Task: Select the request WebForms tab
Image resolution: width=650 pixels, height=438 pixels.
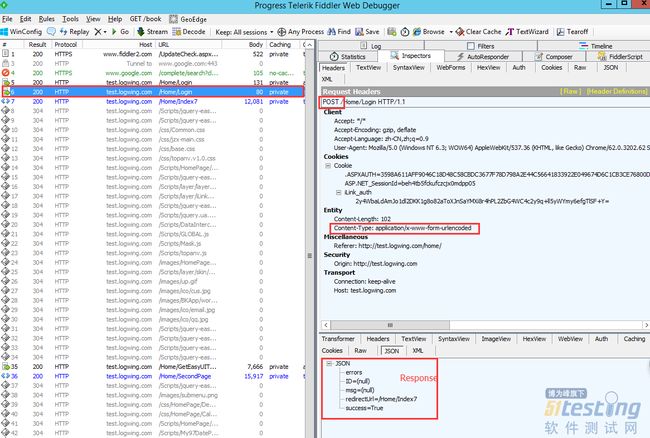Action: tap(451, 68)
